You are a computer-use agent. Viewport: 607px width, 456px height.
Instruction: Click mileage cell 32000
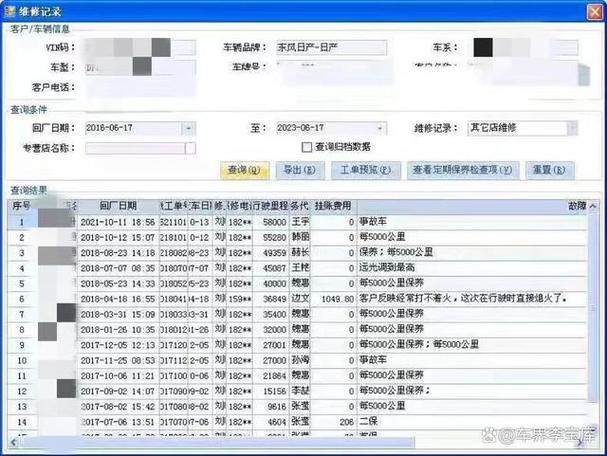pos(271,330)
